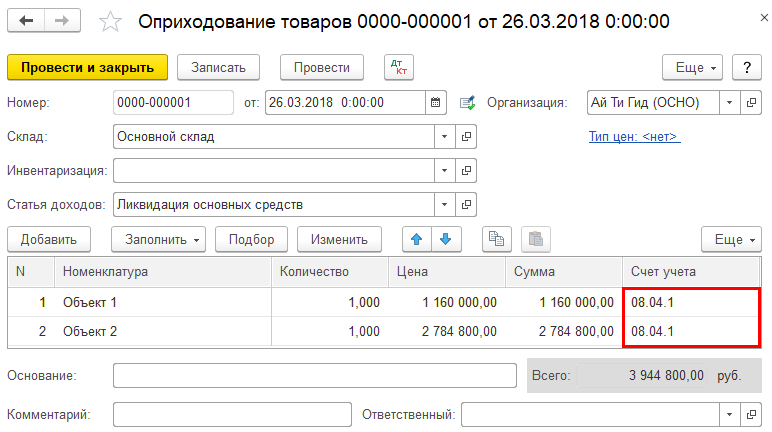Screen dimensions: 772x432
Task: Move row down with blue arrow
Action: click(x=446, y=239)
